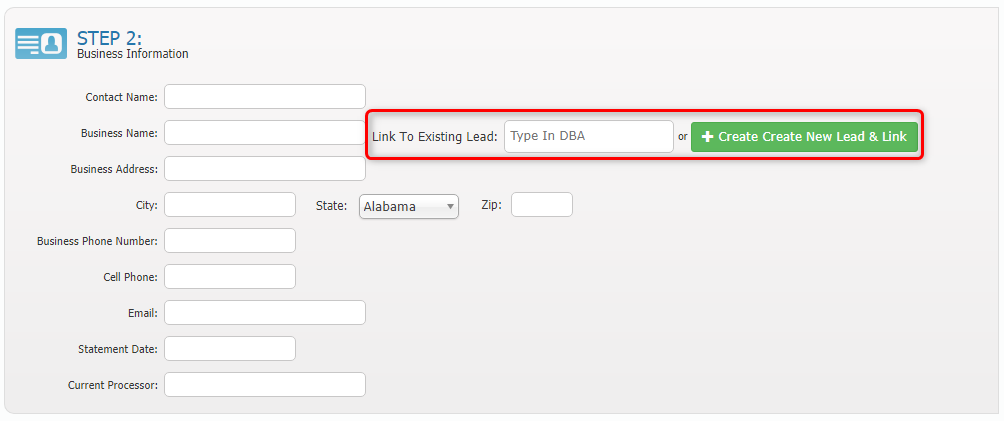1004x421 pixels.
Task: Click the plus icon on the green button
Action: click(708, 137)
